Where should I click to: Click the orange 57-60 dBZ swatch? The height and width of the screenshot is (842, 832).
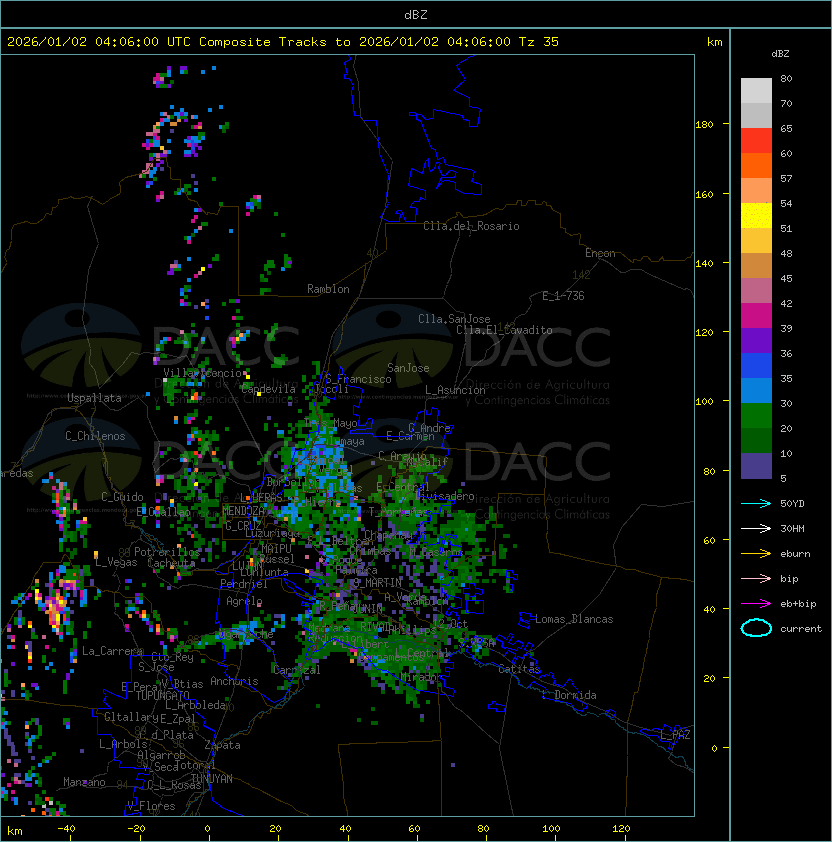[756, 165]
